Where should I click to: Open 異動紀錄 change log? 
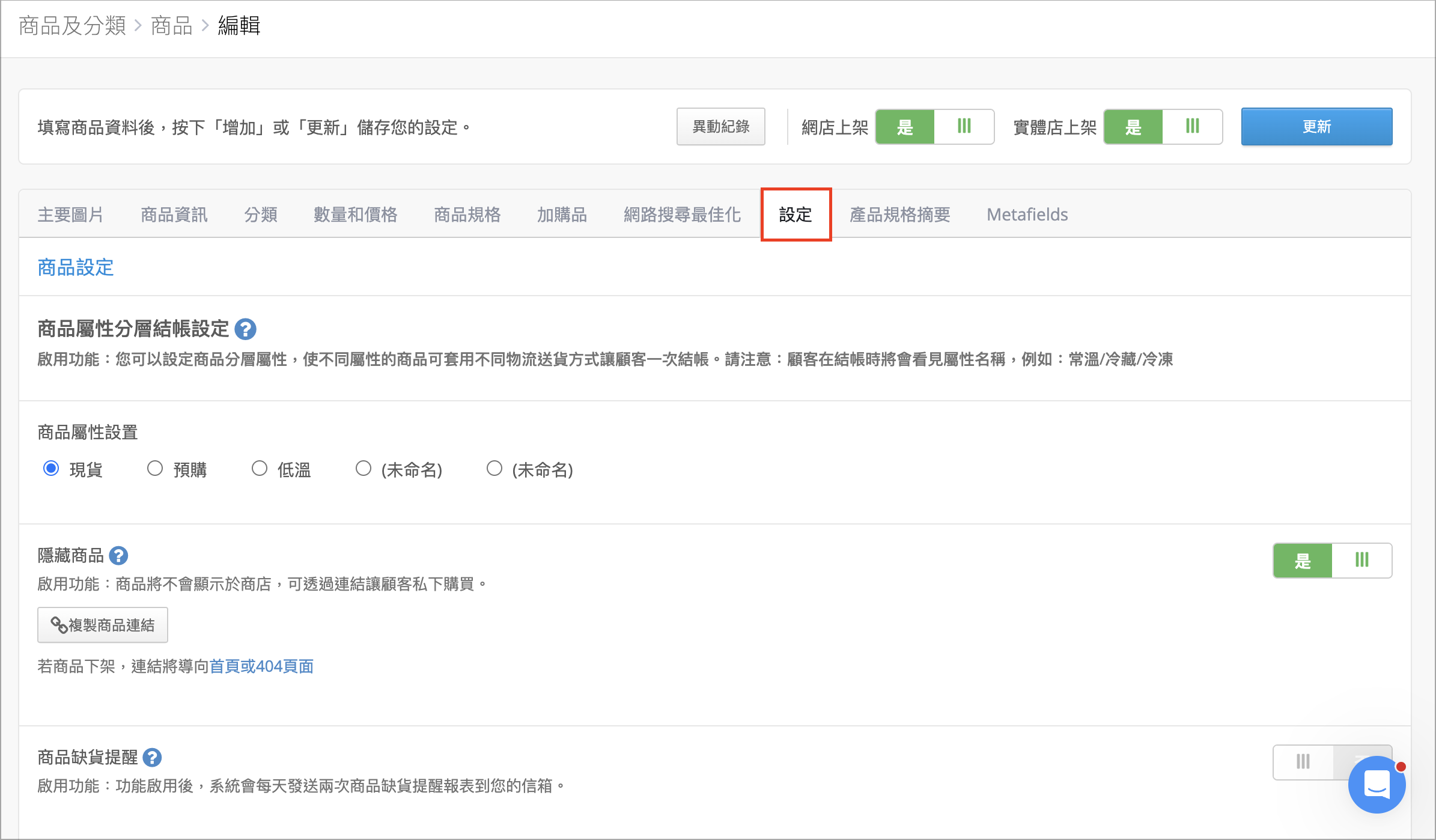tap(721, 127)
